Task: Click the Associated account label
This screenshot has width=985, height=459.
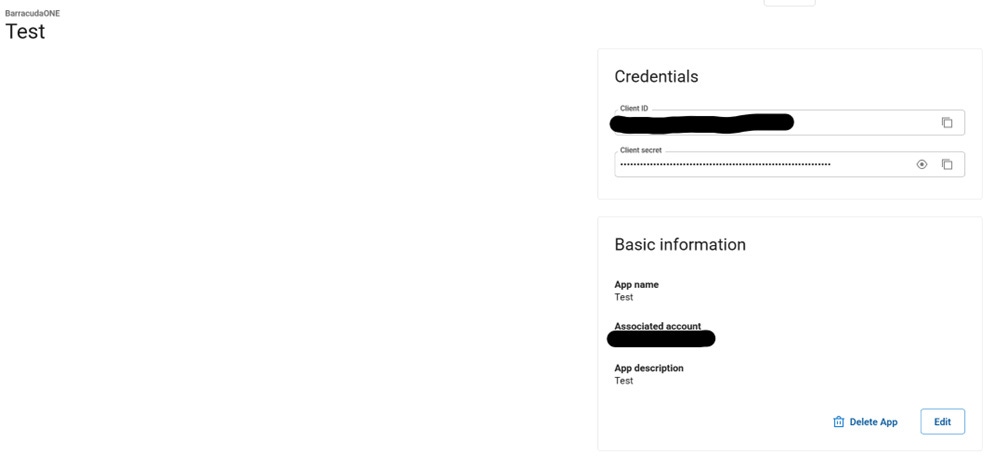Action: tap(657, 326)
